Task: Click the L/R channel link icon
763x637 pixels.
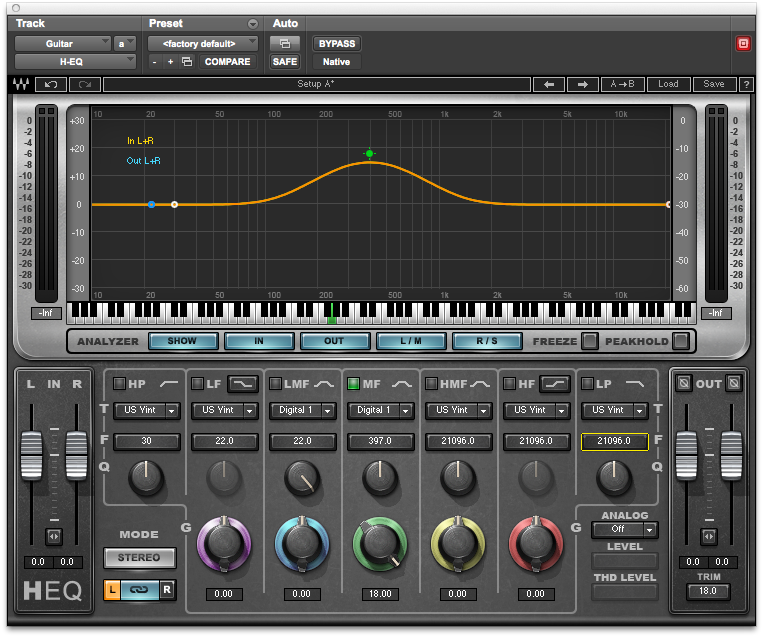Action: (x=139, y=590)
